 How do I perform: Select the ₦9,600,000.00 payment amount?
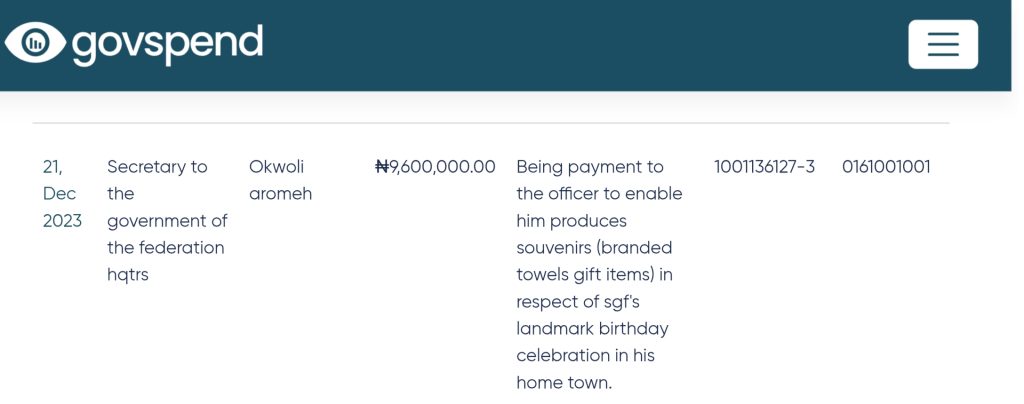click(x=435, y=167)
